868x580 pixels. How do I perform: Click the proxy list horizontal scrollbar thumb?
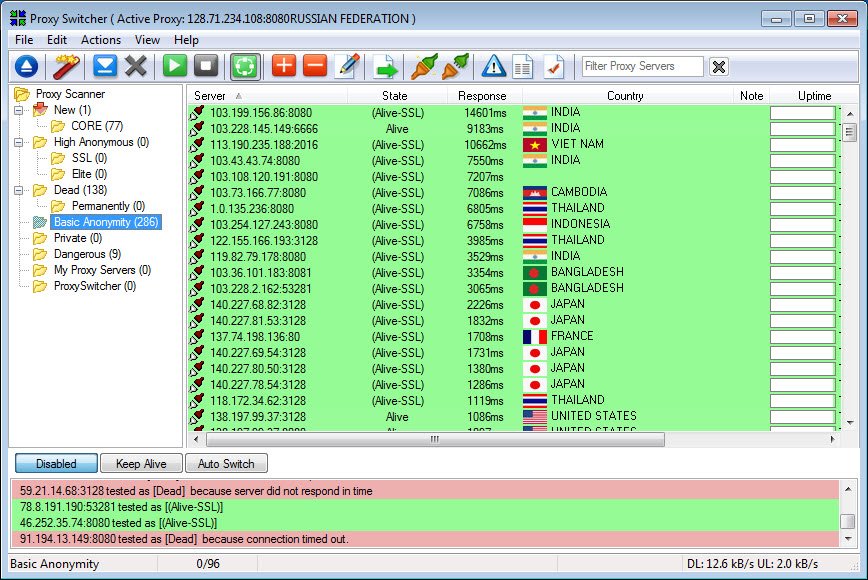click(435, 439)
